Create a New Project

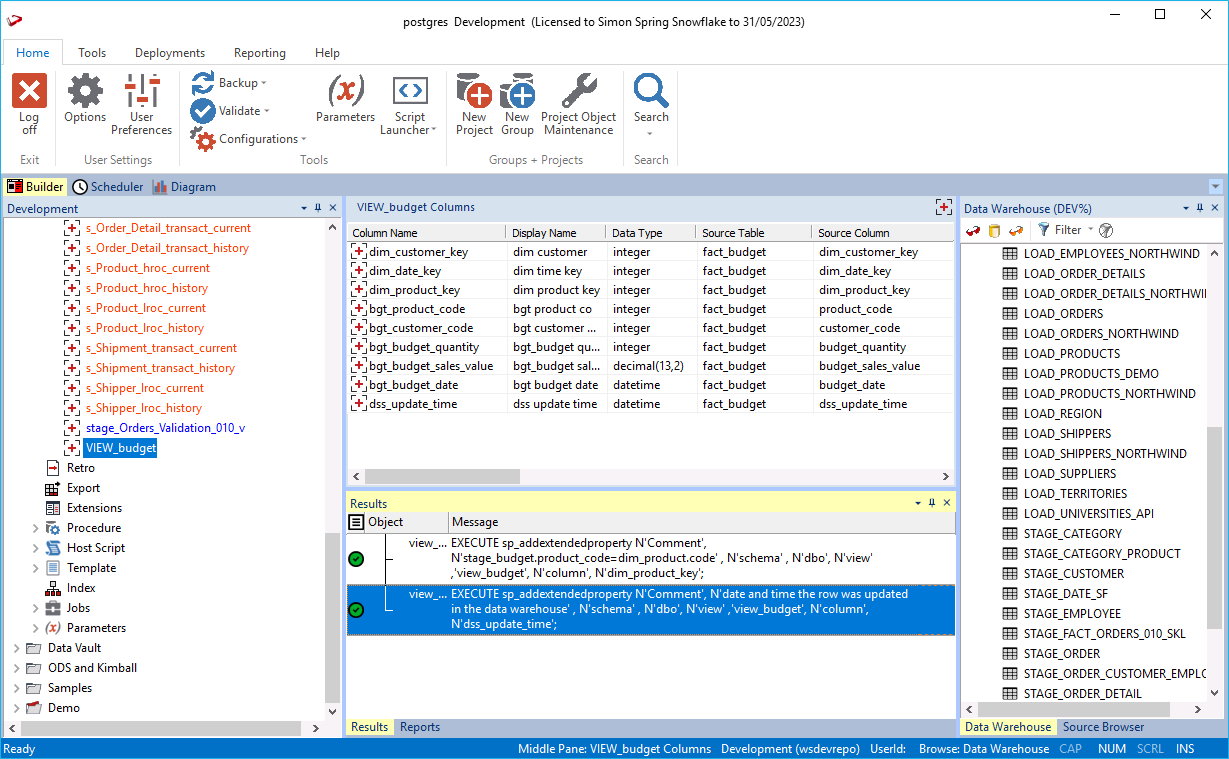pos(474,92)
